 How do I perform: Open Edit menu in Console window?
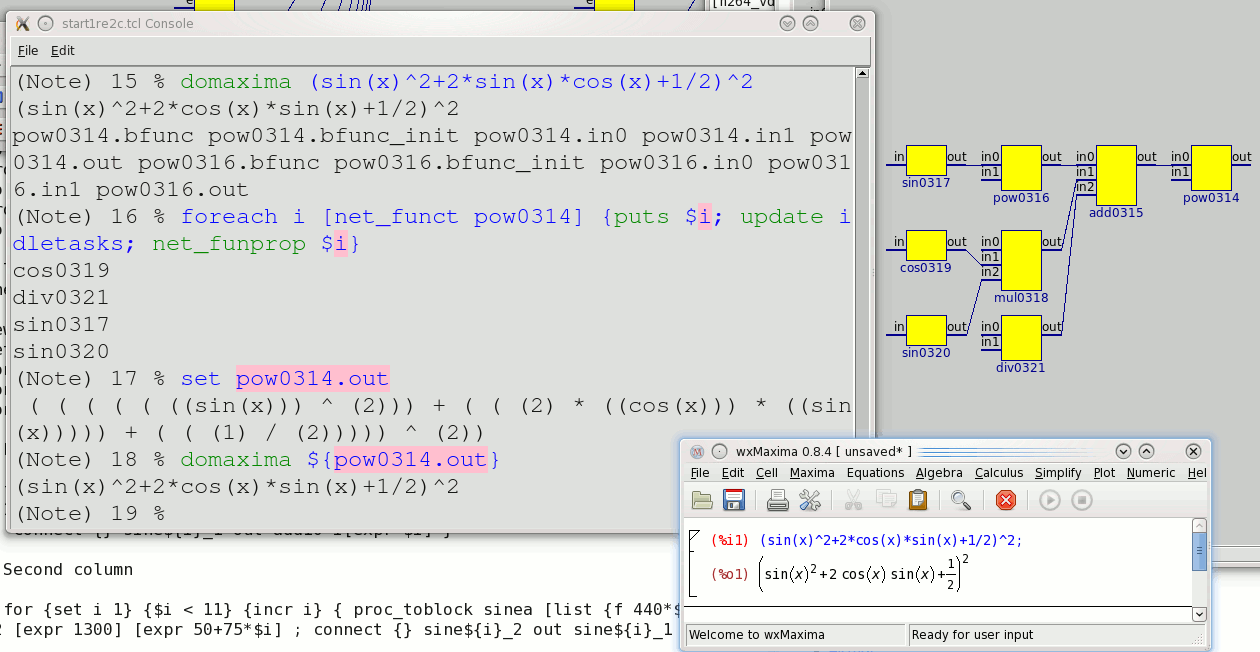click(63, 51)
